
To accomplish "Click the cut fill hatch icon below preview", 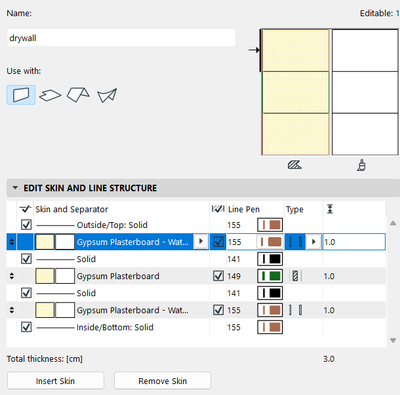I will 295,165.
